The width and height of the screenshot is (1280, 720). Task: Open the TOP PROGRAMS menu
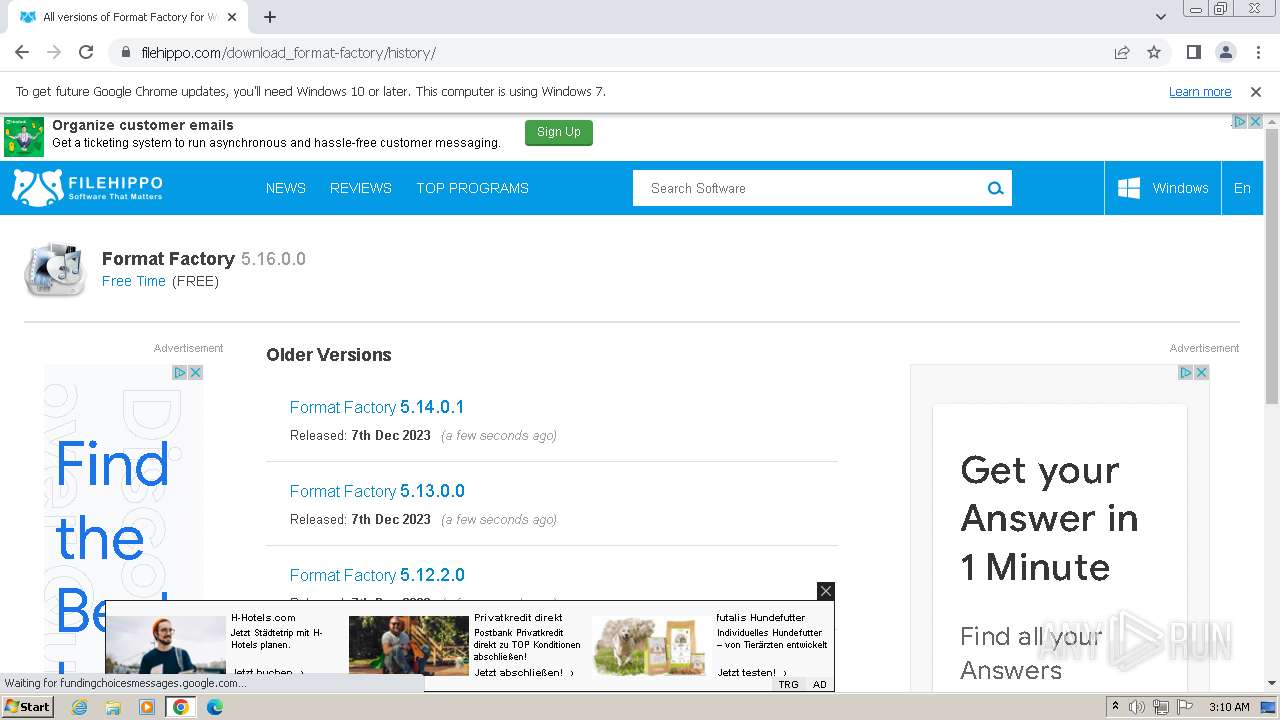tap(473, 188)
